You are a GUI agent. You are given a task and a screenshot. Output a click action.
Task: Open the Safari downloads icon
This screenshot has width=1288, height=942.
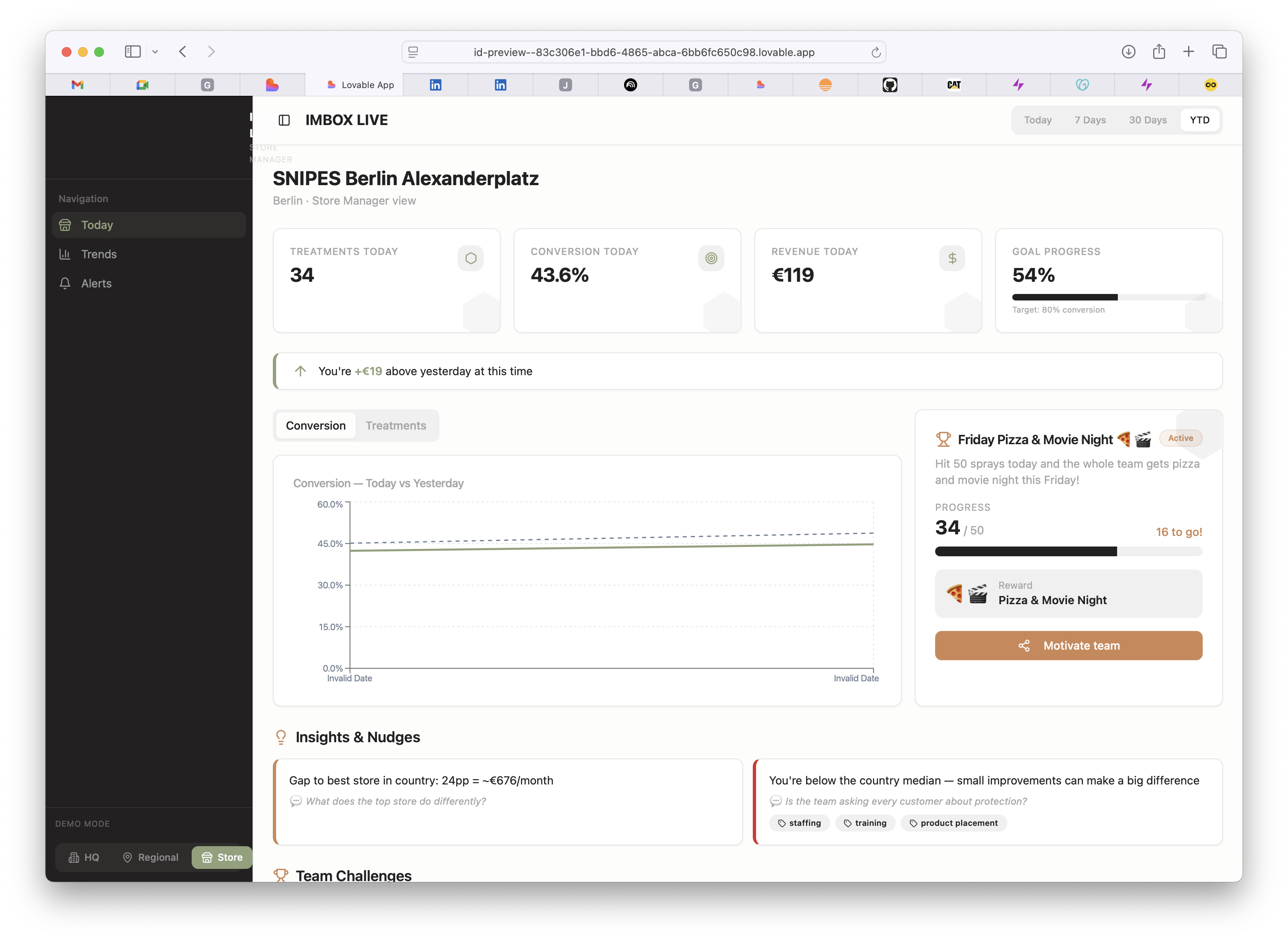pos(1128,52)
